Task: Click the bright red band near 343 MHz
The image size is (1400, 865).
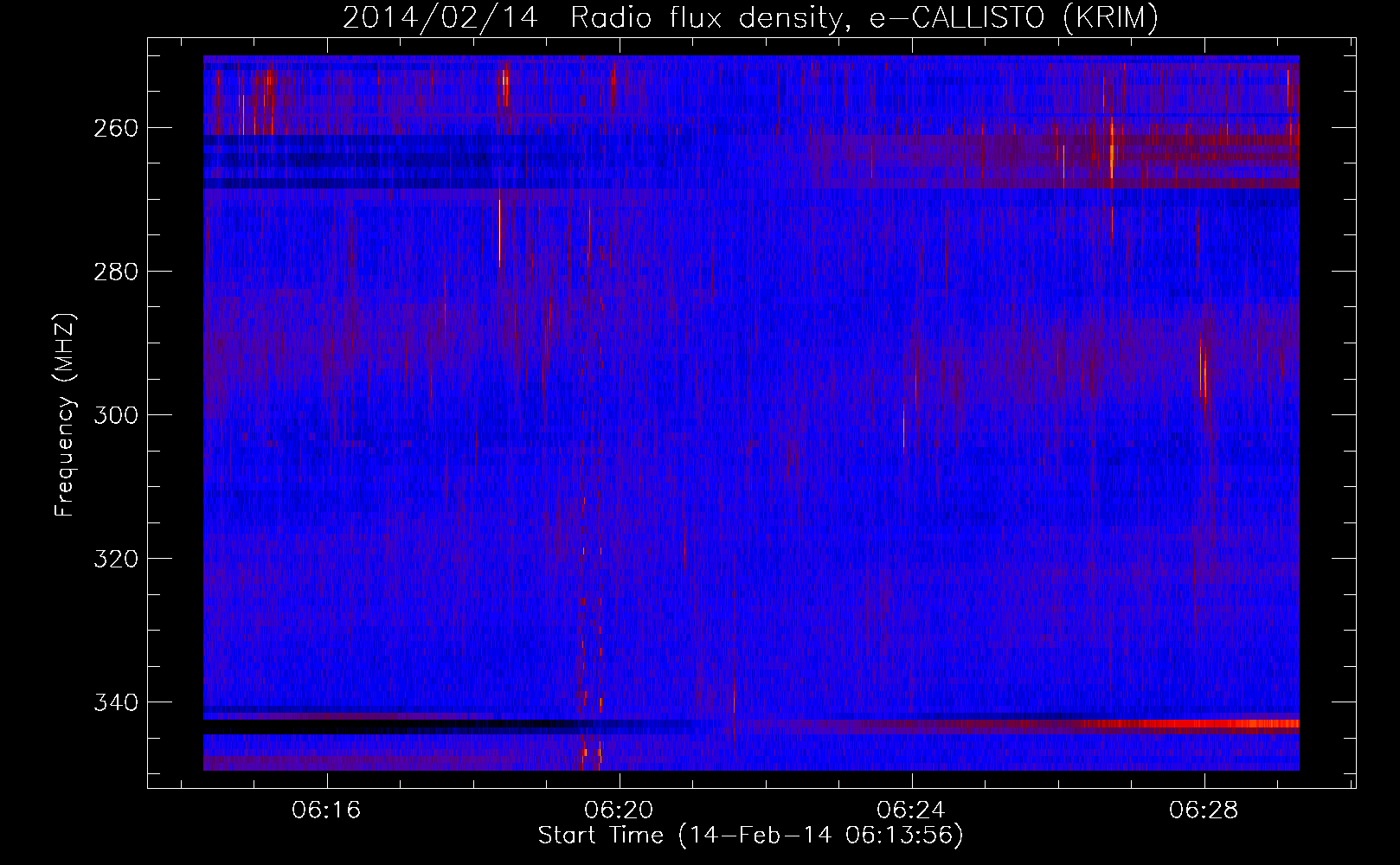Action: 1194,724
